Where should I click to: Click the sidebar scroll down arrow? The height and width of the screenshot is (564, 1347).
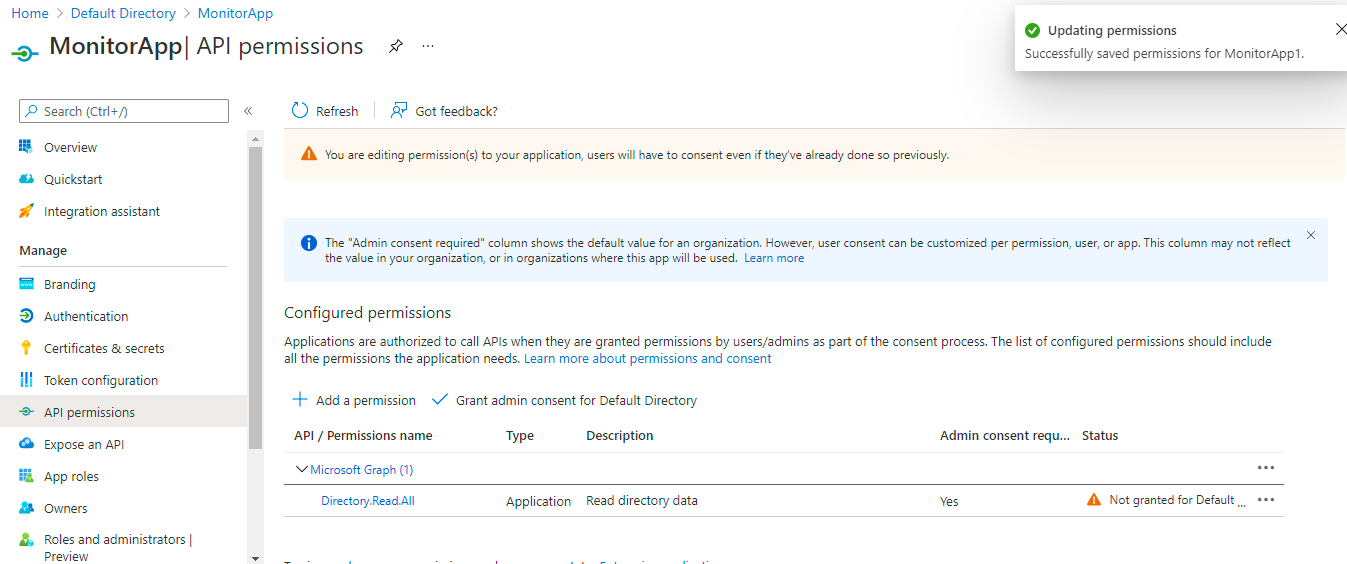(255, 557)
